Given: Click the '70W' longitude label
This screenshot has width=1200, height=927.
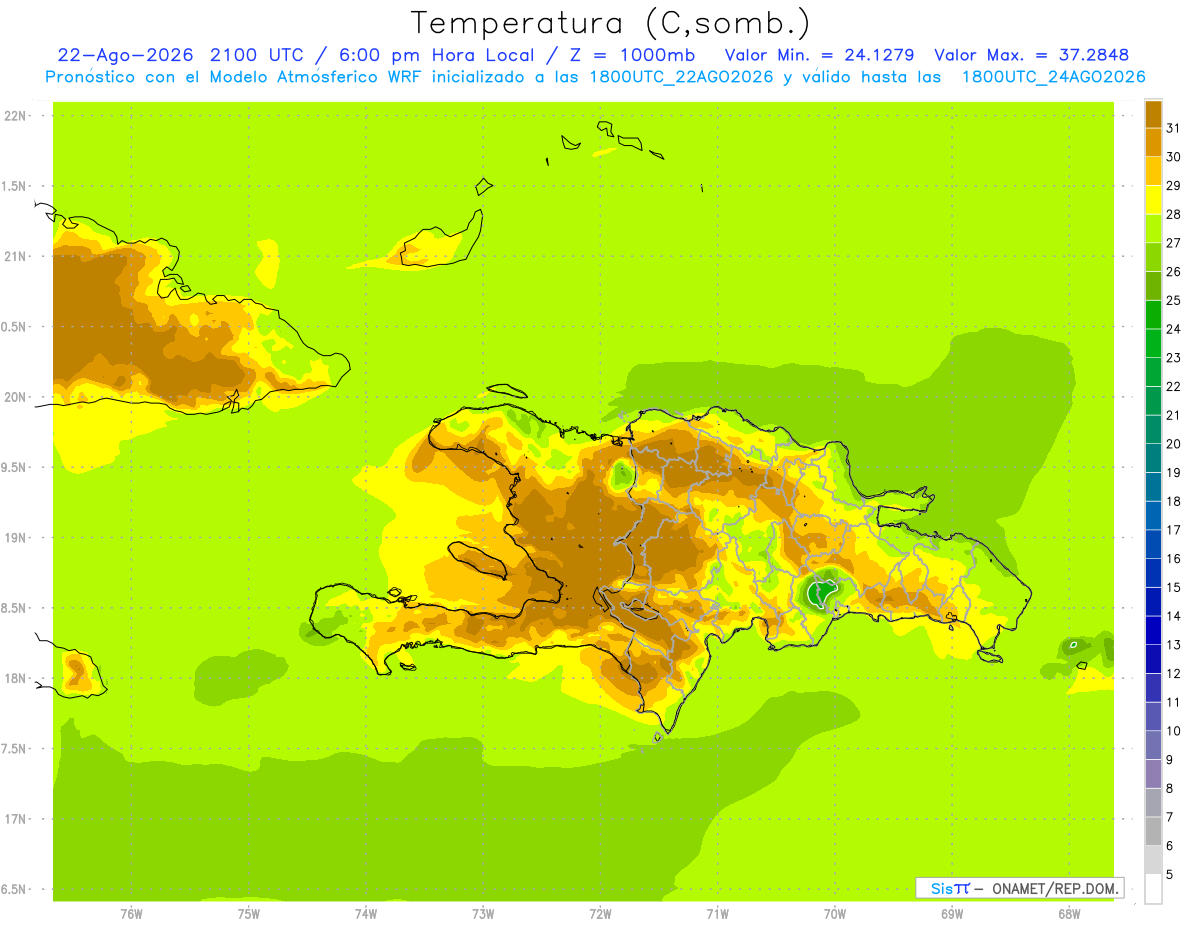Looking at the screenshot, I should tap(835, 914).
